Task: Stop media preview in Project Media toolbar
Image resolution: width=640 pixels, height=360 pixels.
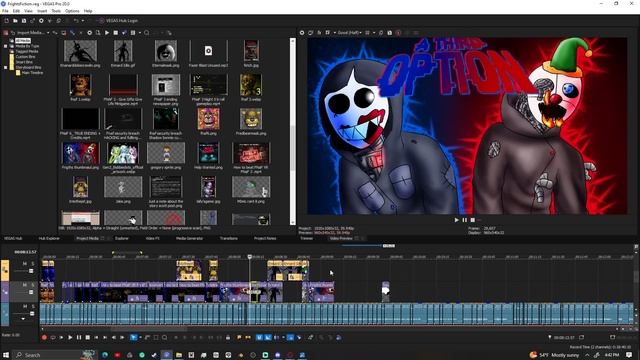Action: 116,33
